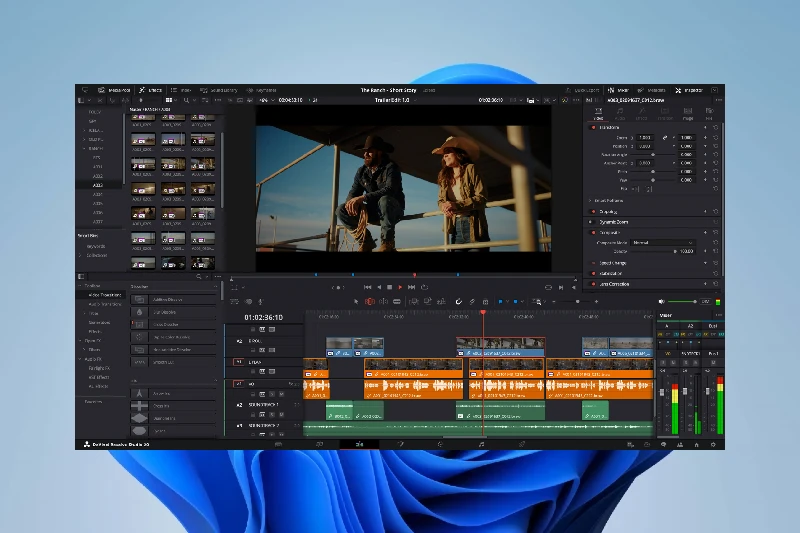Toggle the Inspector panel button

[x=689, y=90]
